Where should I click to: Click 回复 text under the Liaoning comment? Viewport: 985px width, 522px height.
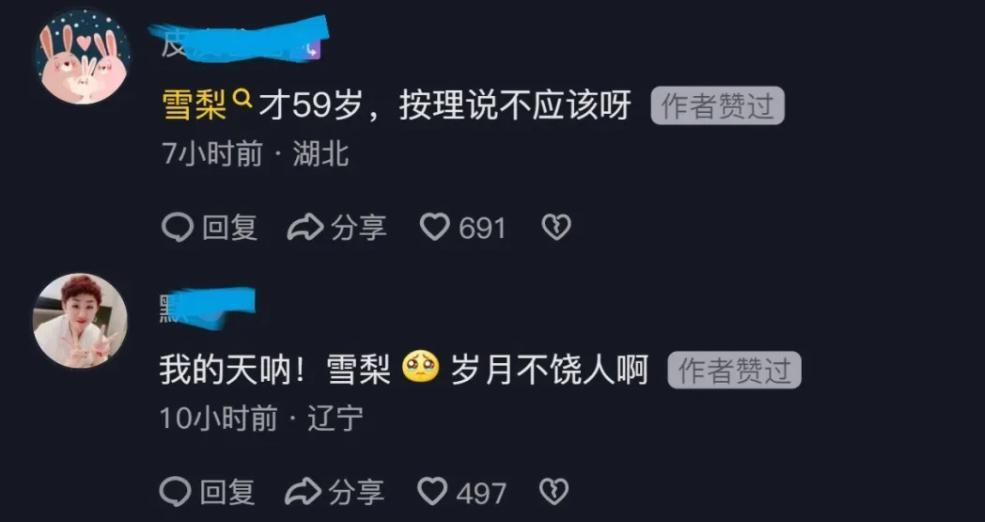227,492
